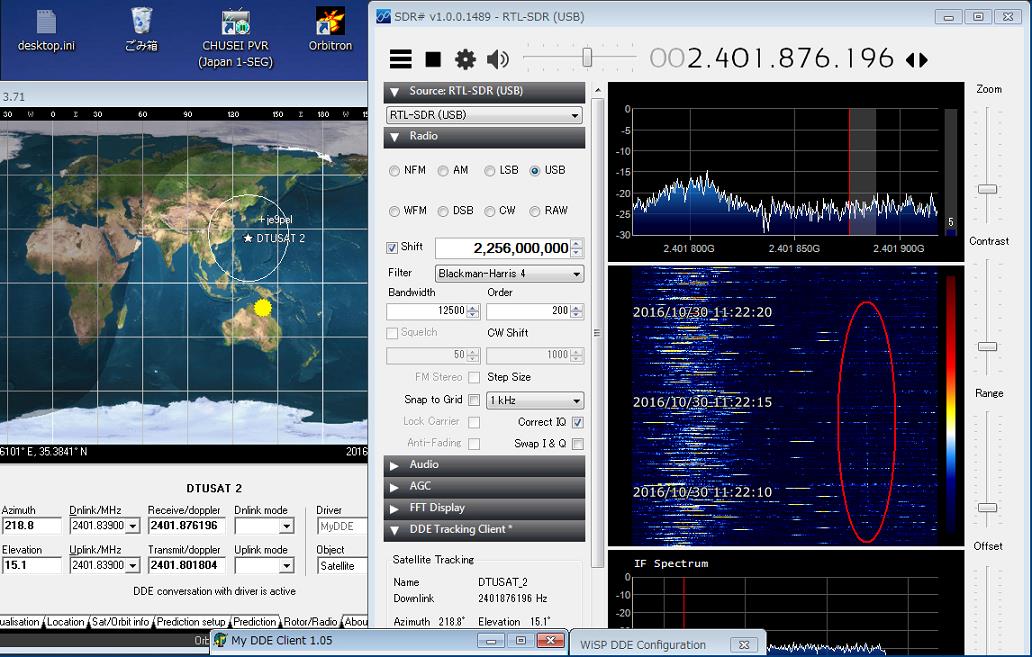Adjust the Range slider handle
1032x657 pixels.
click(x=987, y=508)
